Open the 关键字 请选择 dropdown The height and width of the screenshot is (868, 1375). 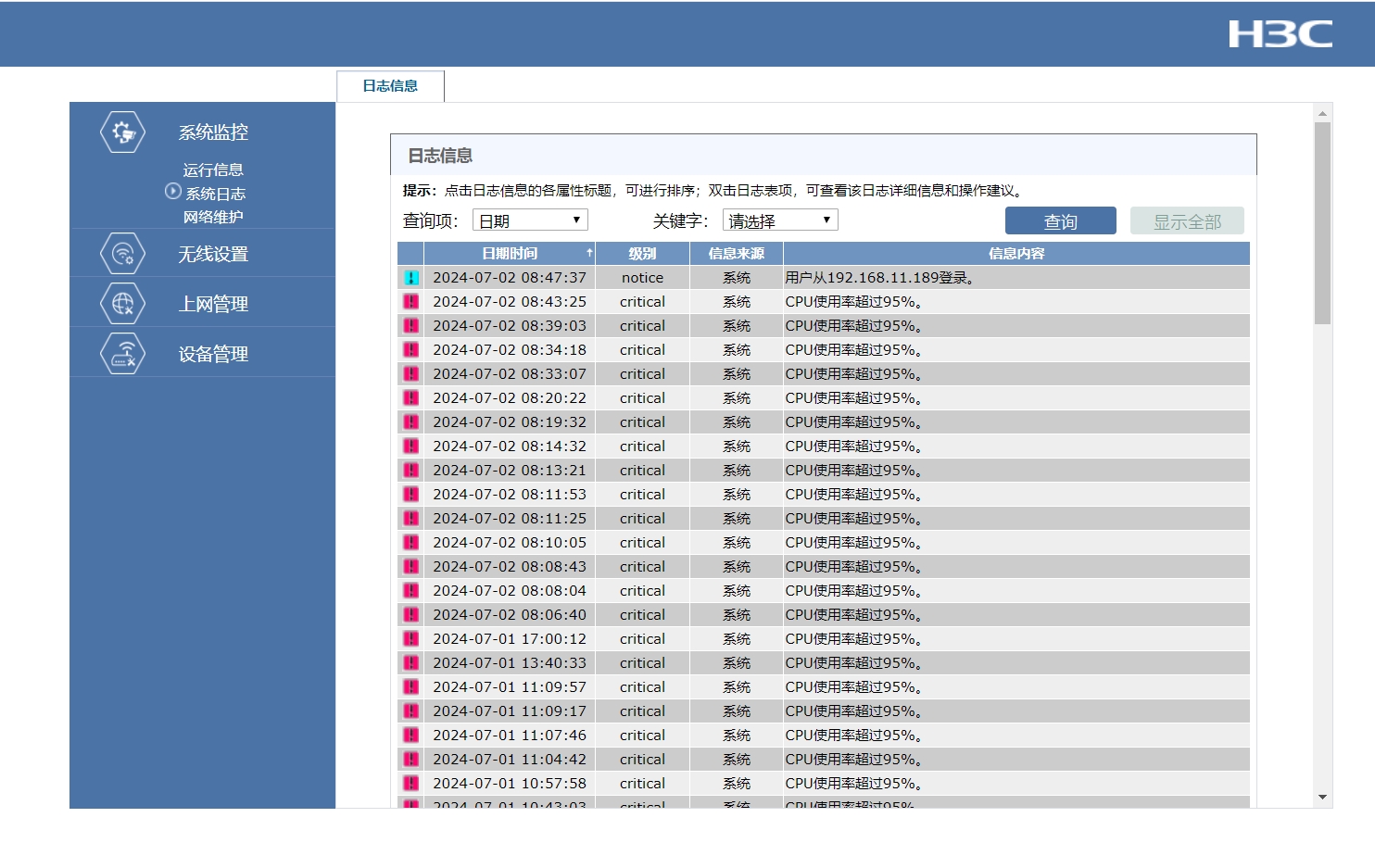click(780, 220)
